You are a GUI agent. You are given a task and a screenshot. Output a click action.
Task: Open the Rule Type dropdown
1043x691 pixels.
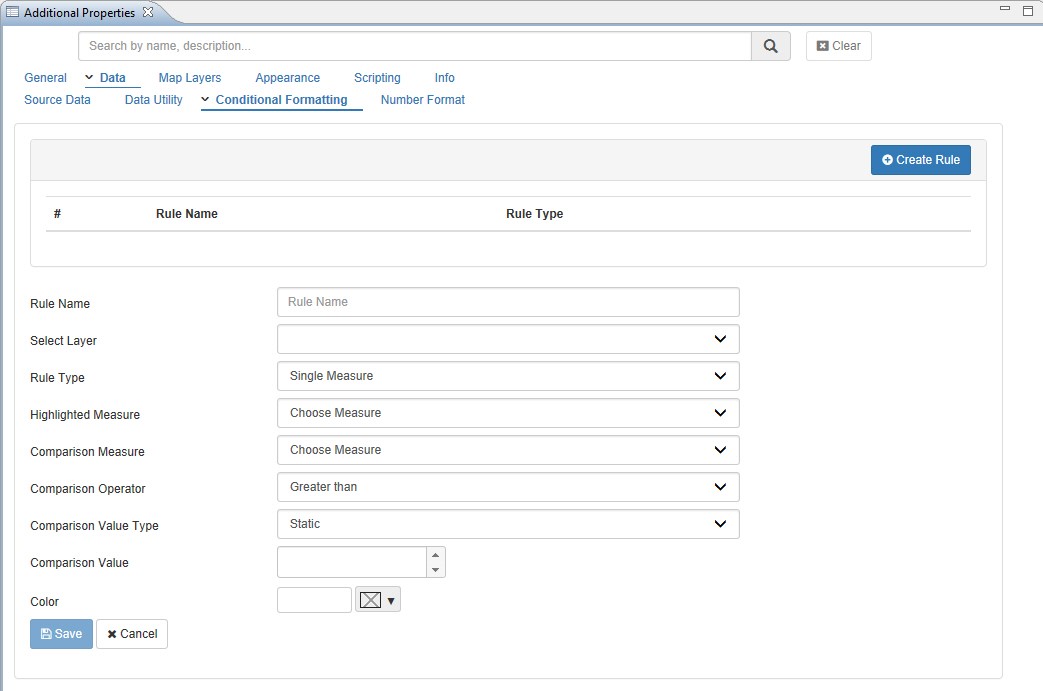tap(508, 376)
